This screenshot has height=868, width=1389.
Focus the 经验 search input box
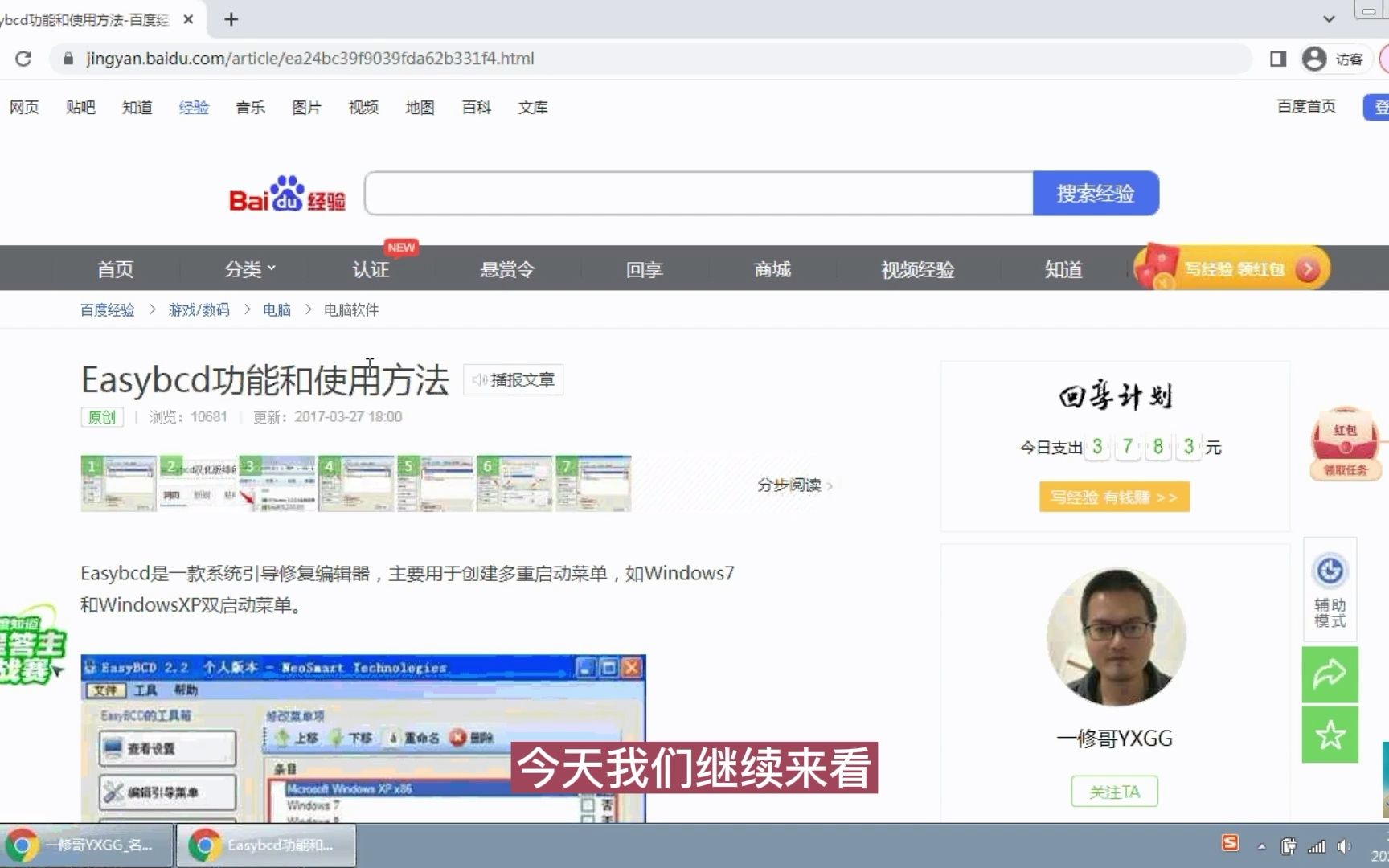[699, 193]
